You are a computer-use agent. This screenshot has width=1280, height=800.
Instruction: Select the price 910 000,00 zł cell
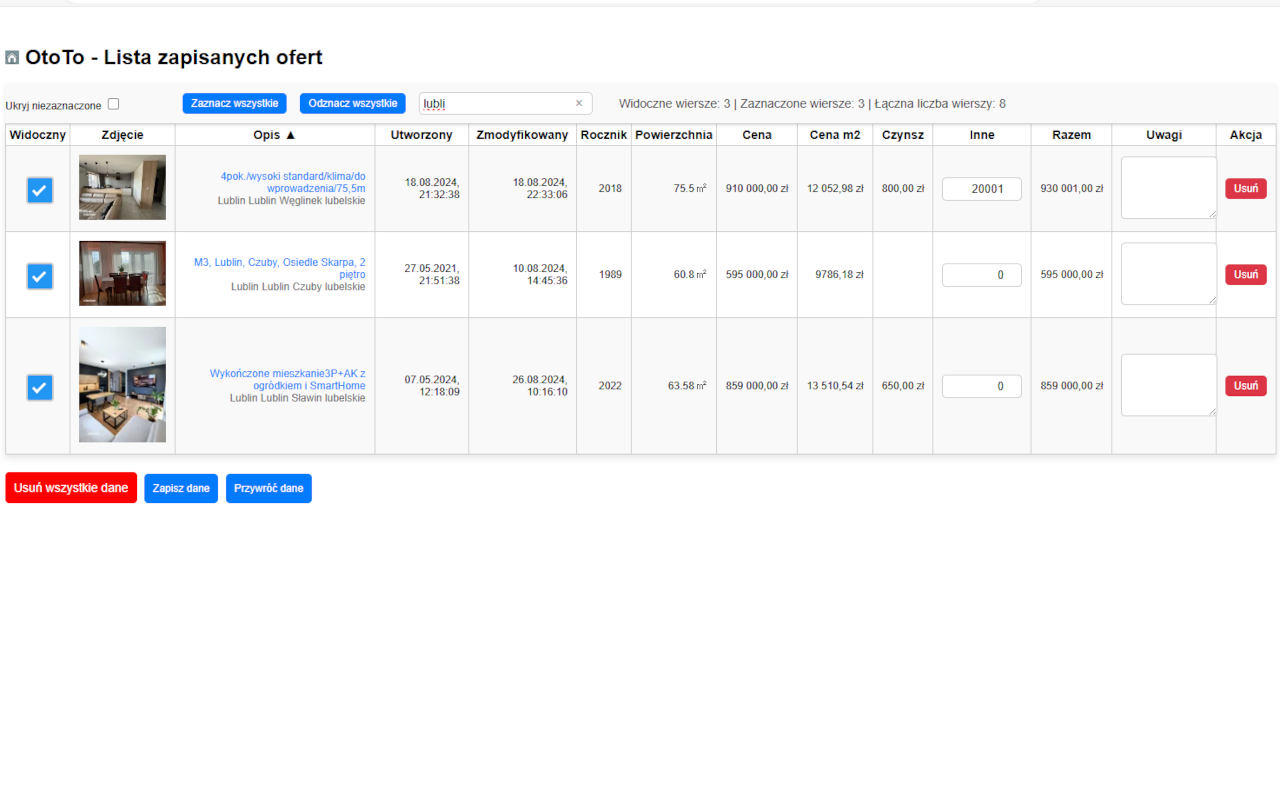[757, 189]
